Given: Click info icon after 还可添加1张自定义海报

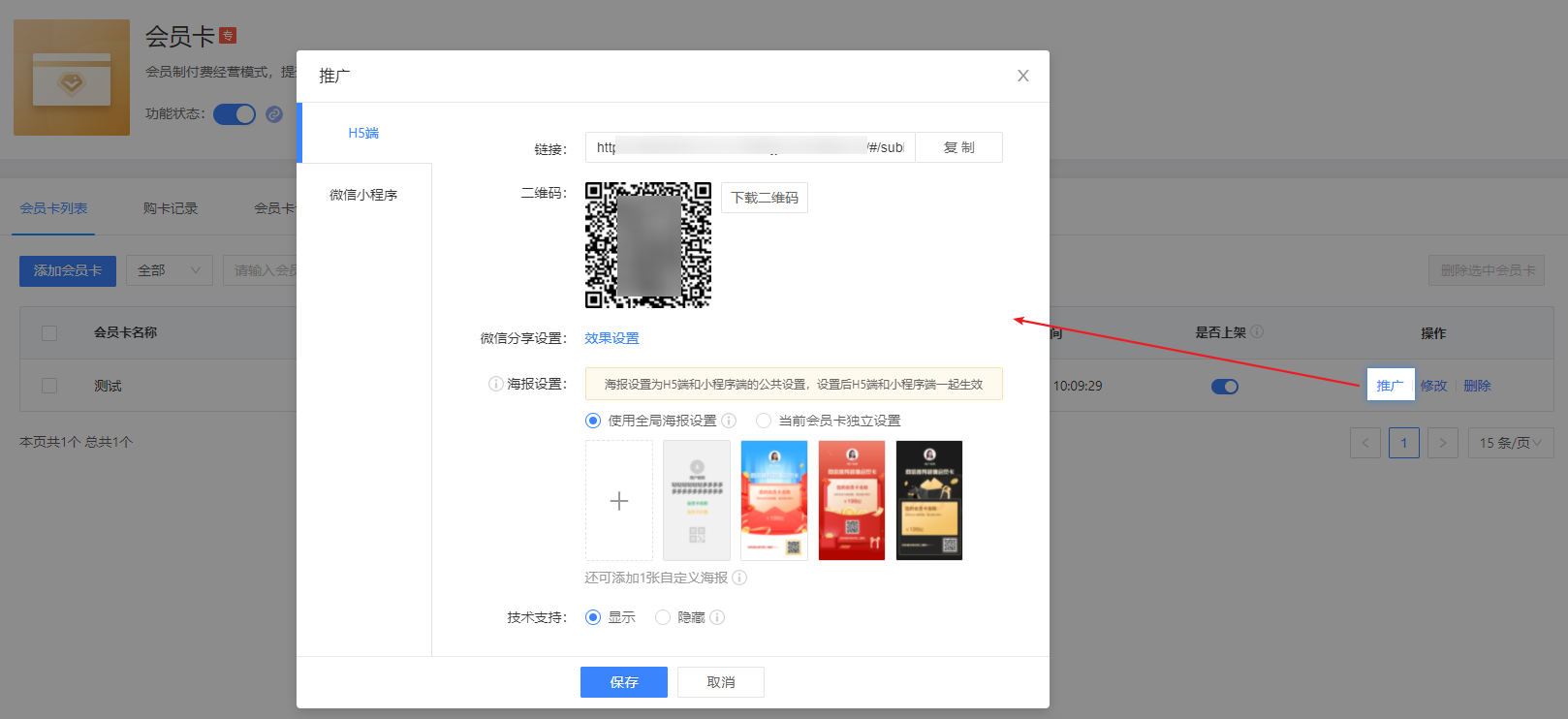Looking at the screenshot, I should [x=739, y=578].
